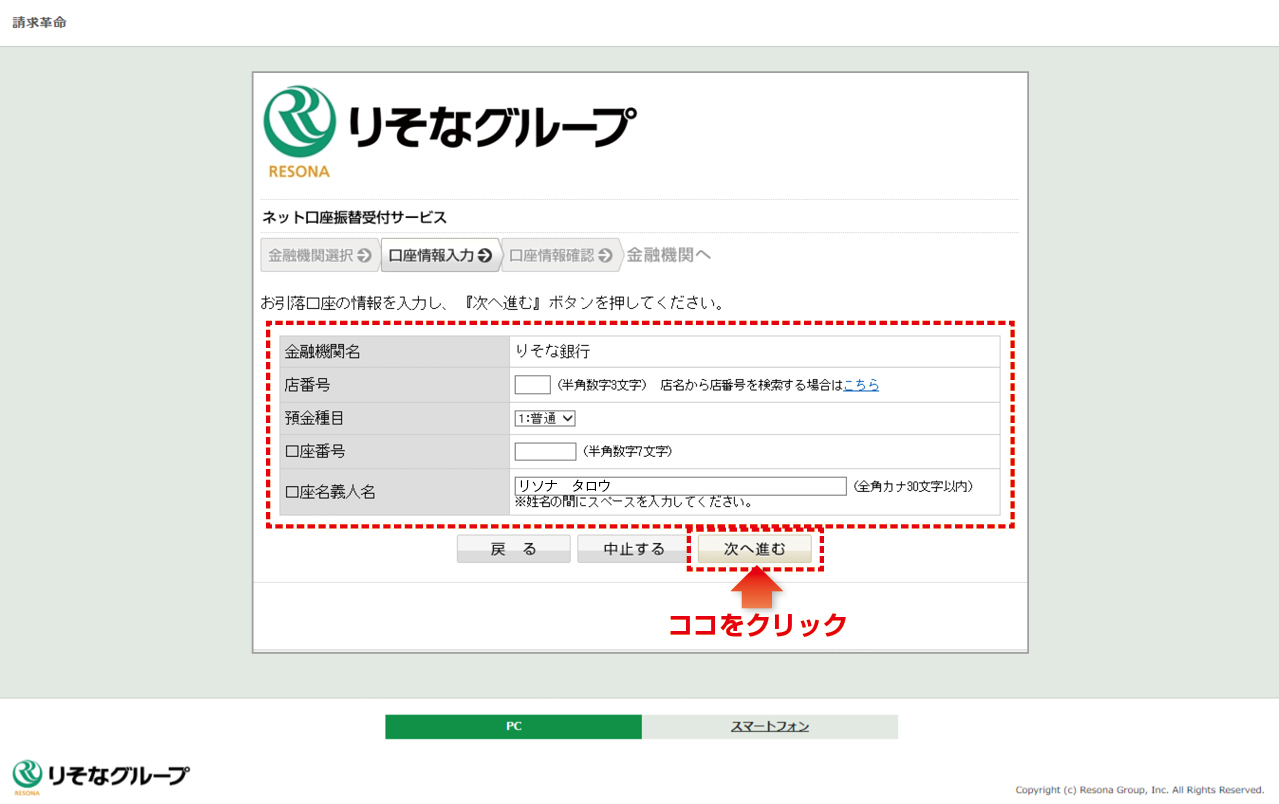This screenshot has height=804, width=1279.
Task: Click the 請求革命 header text
Action: (x=39, y=22)
